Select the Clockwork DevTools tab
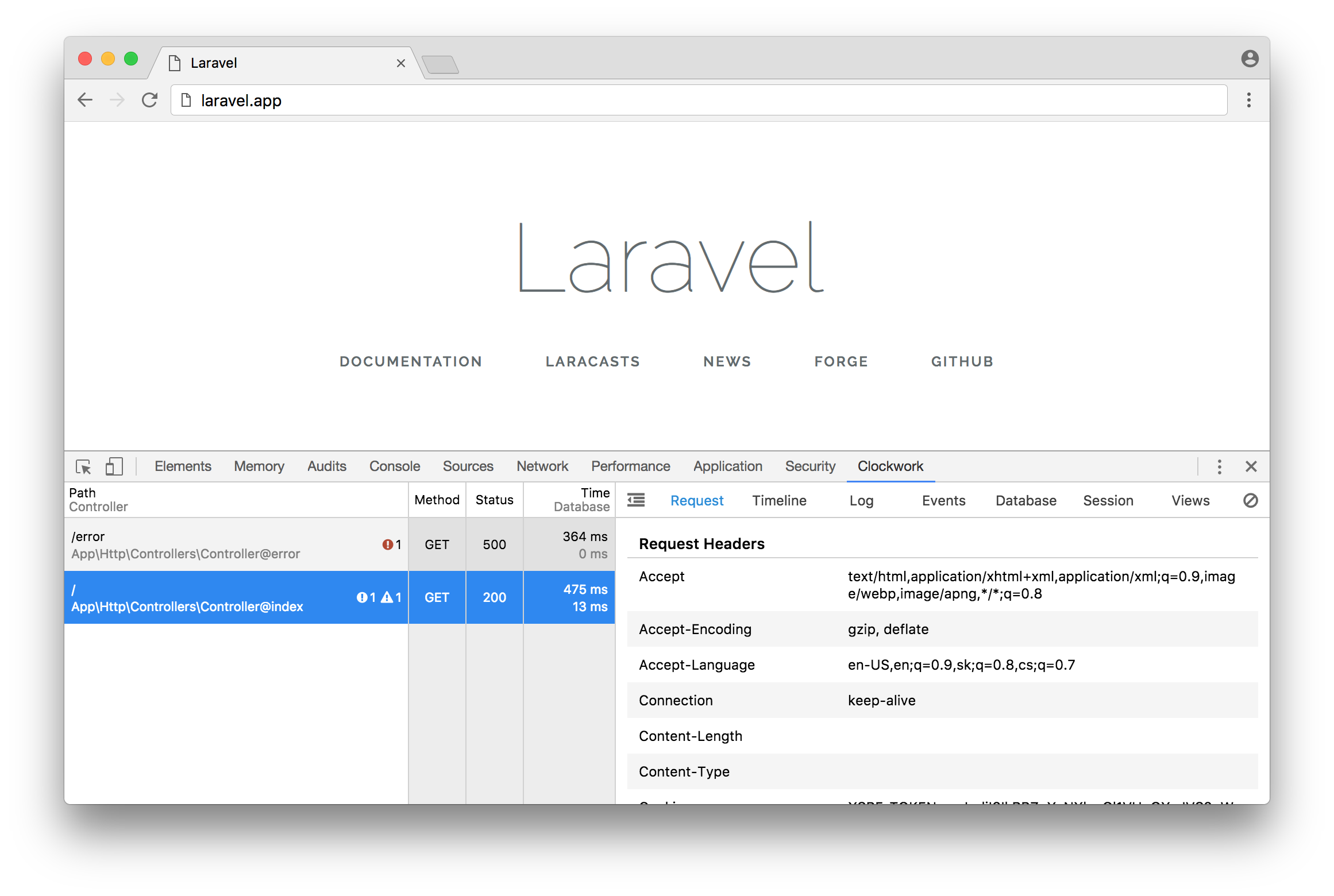The width and height of the screenshot is (1334, 896). point(890,466)
